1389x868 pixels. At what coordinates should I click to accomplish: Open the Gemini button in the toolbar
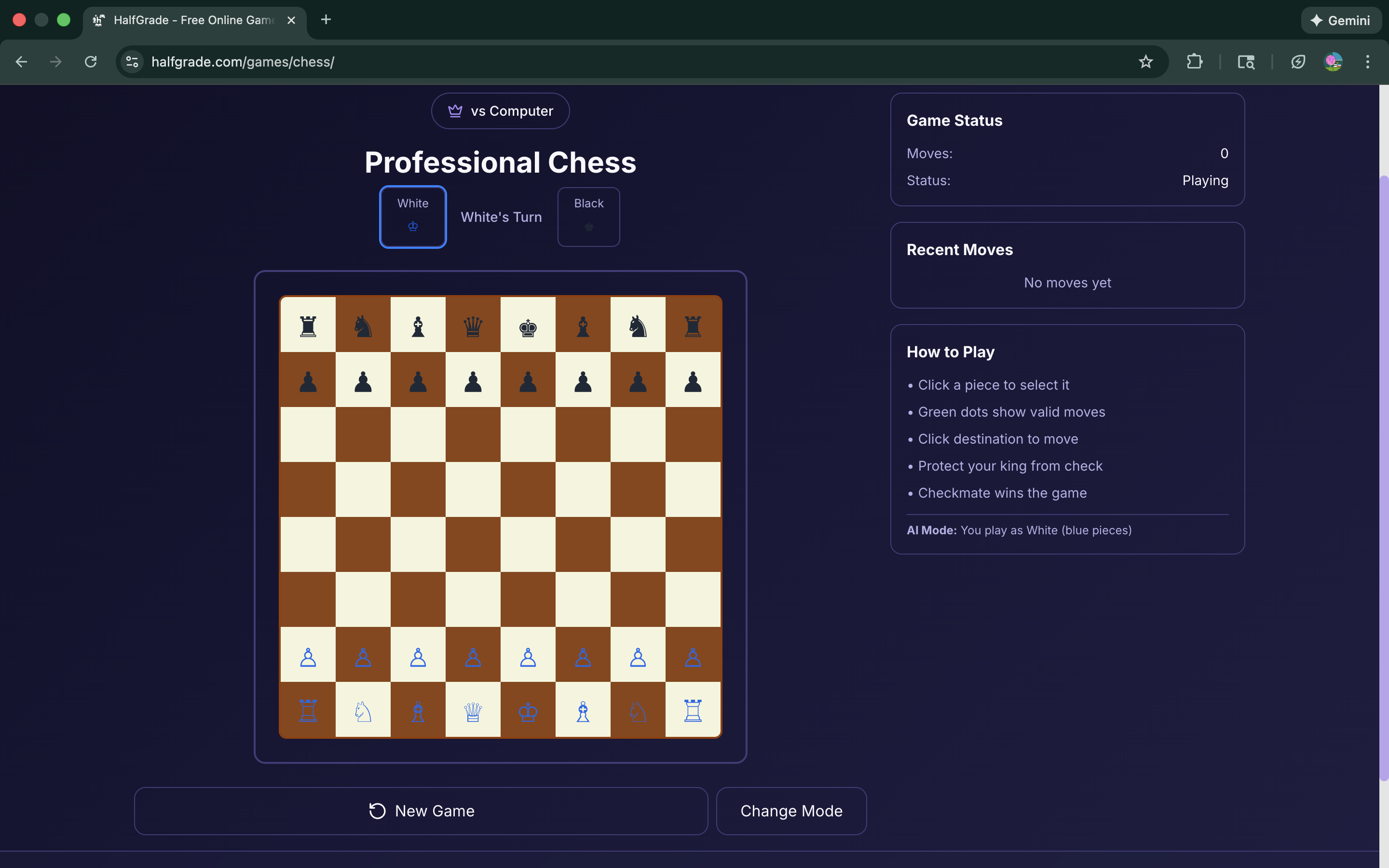click(1341, 20)
